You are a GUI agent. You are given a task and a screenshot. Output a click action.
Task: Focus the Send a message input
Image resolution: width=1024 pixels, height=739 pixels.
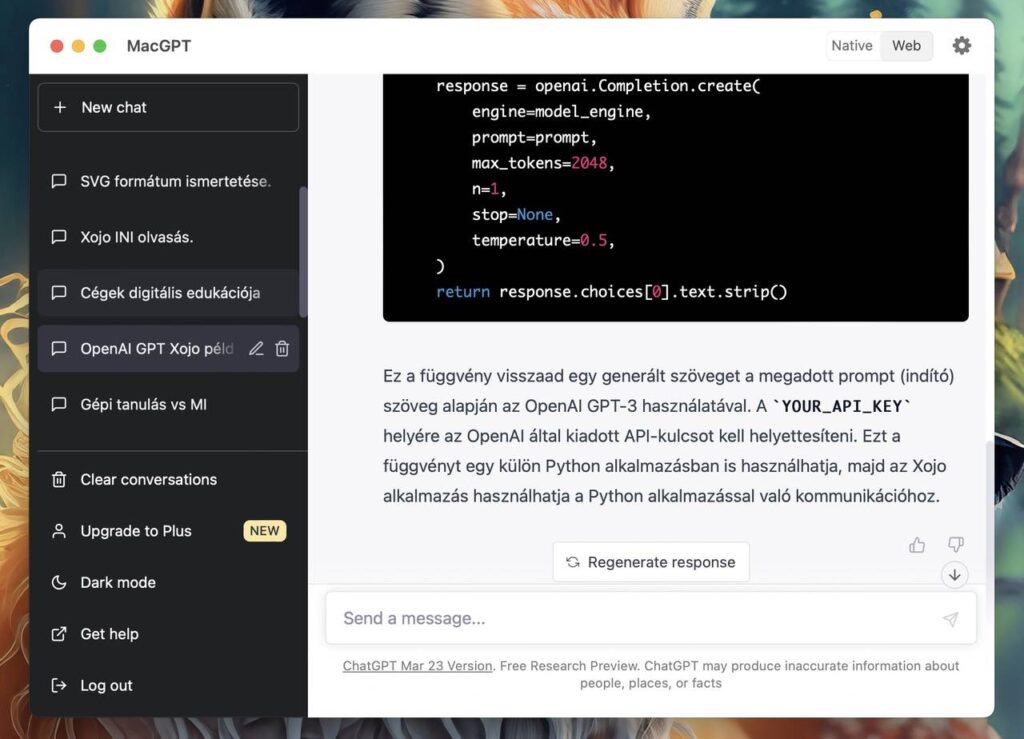650,618
